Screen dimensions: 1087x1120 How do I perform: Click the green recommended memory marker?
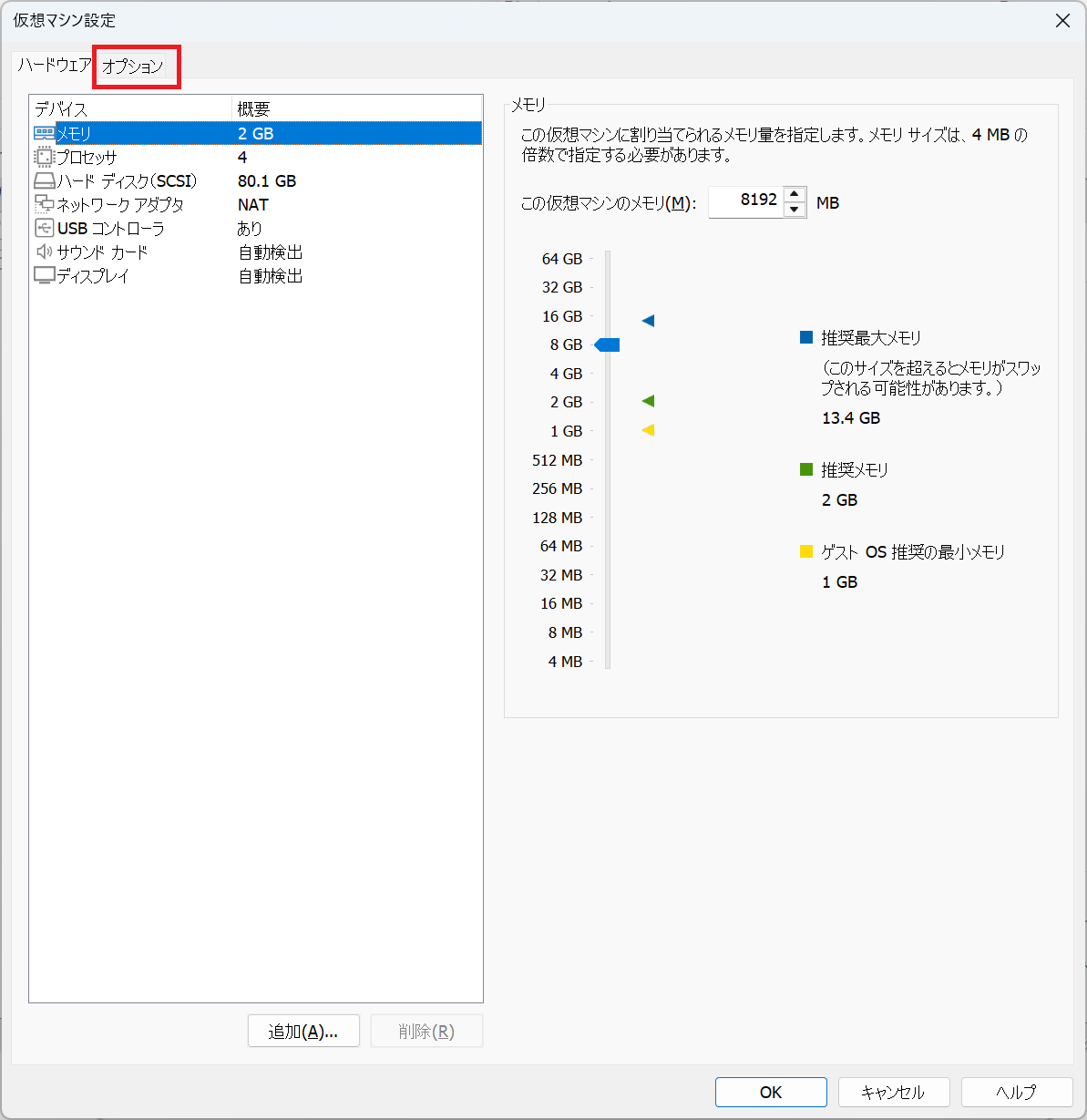648,401
